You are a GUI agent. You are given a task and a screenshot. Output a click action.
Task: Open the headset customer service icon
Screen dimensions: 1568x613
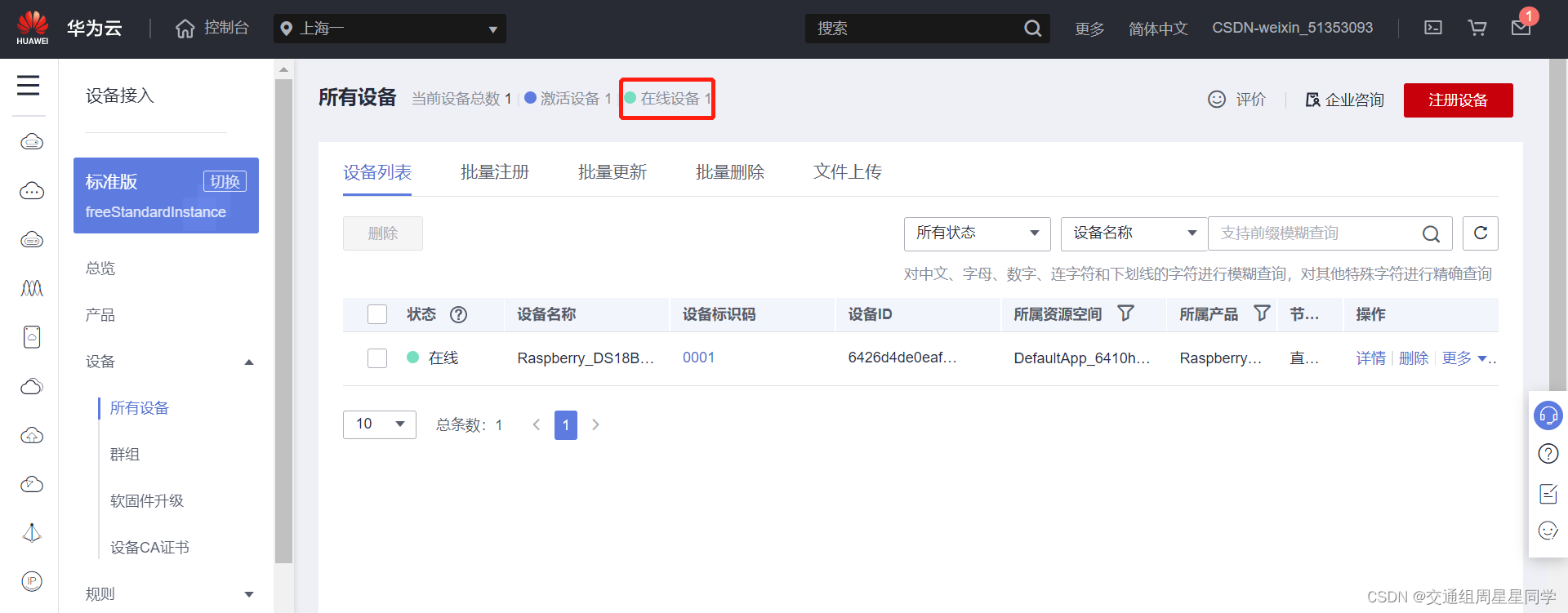1548,415
